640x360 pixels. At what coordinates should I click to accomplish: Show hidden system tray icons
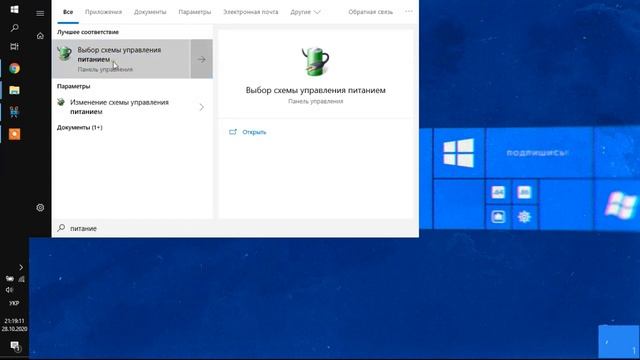coord(21,267)
